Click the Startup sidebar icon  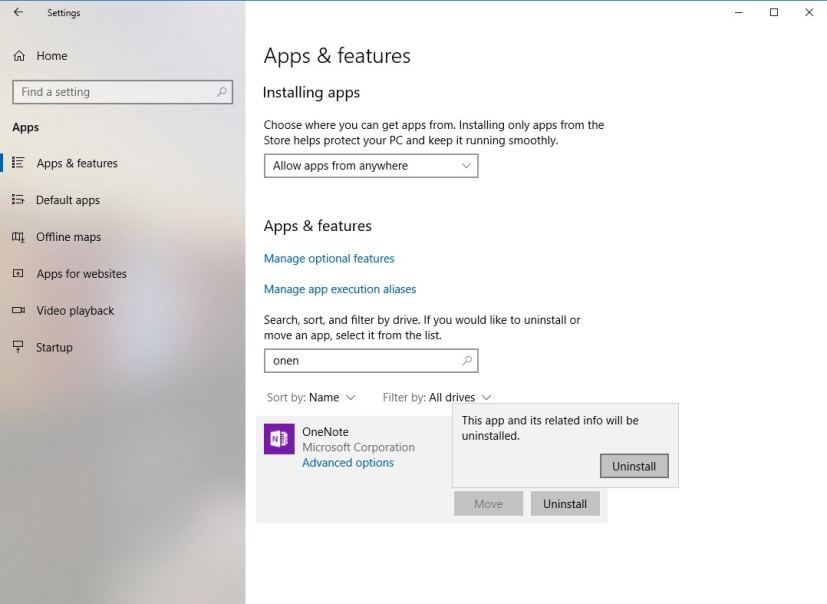[x=20, y=347]
